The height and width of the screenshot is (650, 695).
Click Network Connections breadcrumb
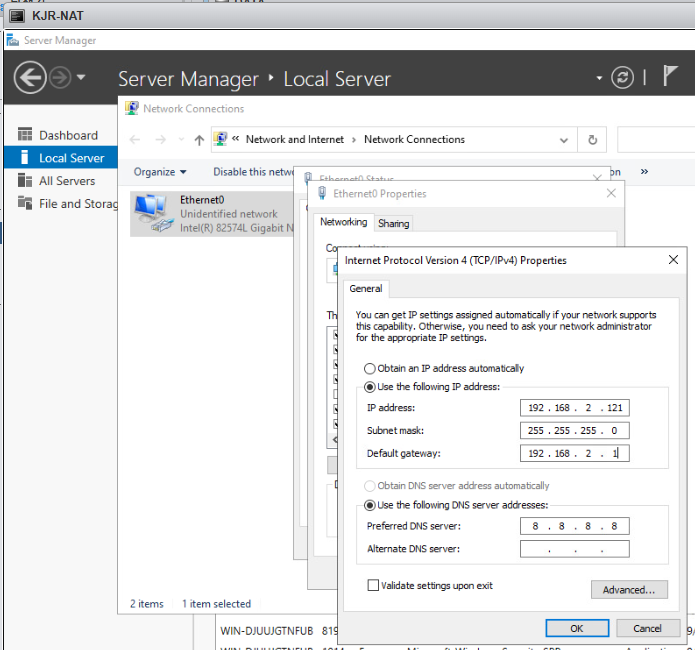tap(414, 139)
